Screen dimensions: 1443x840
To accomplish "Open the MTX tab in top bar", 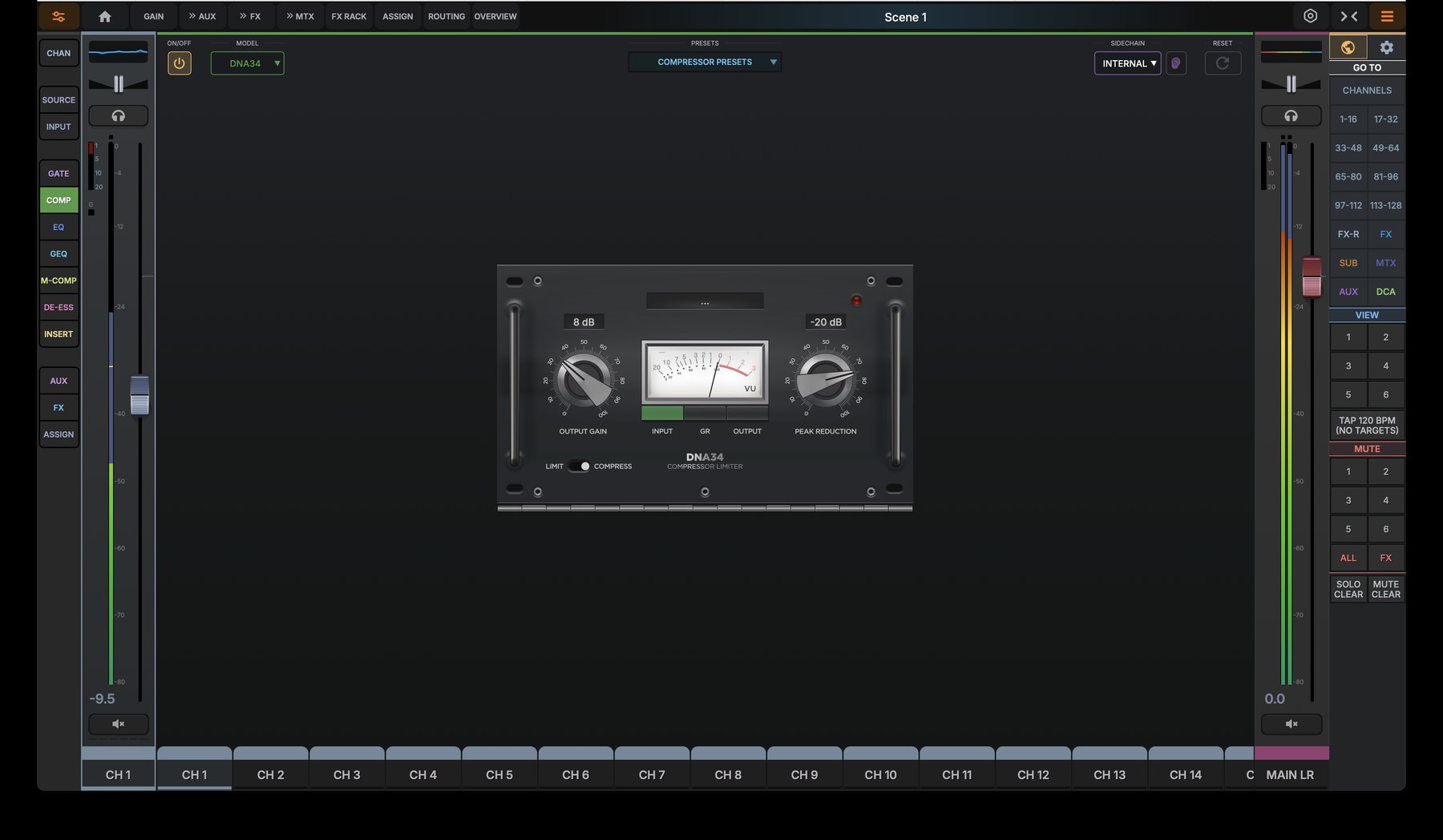I will click(300, 16).
